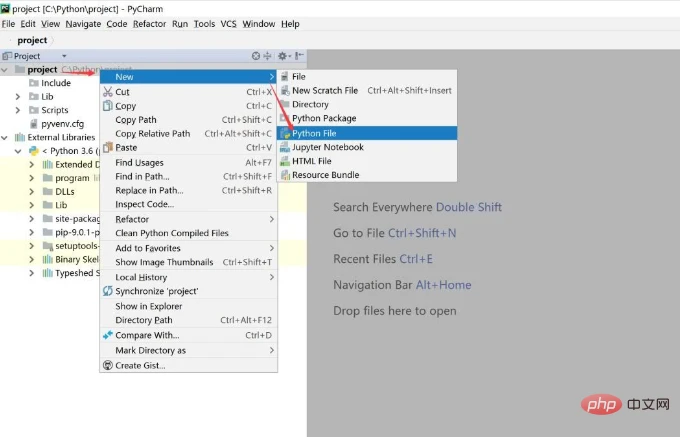
Task: Select Show Image Thumbnails entry
Action: 189,262
